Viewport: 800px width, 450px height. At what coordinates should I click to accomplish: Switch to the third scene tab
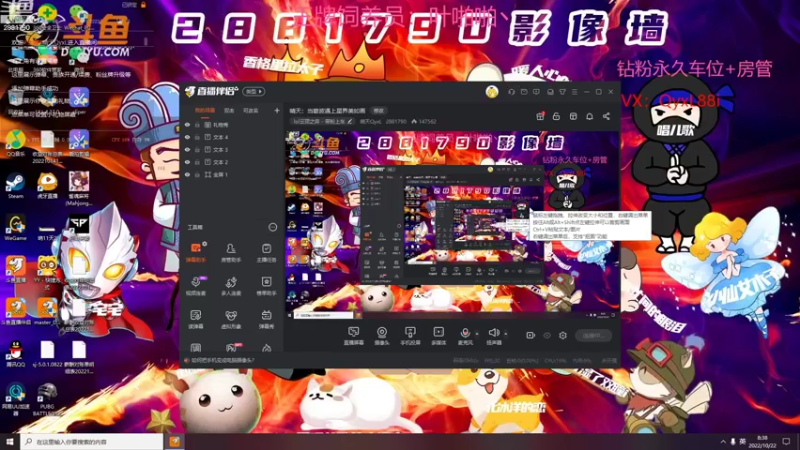(x=251, y=110)
